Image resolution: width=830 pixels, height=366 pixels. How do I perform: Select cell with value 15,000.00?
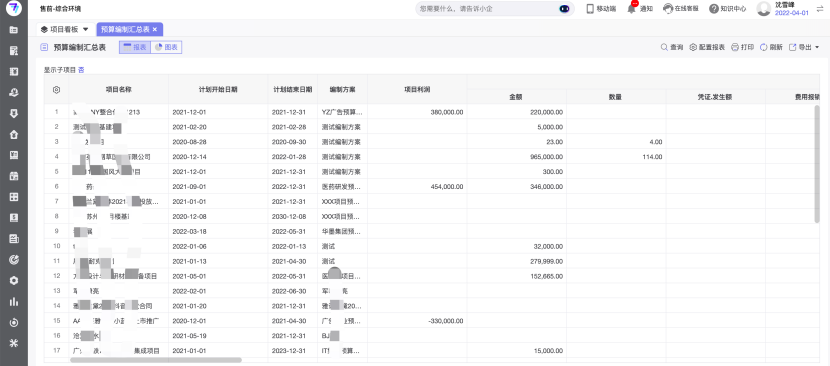517,351
